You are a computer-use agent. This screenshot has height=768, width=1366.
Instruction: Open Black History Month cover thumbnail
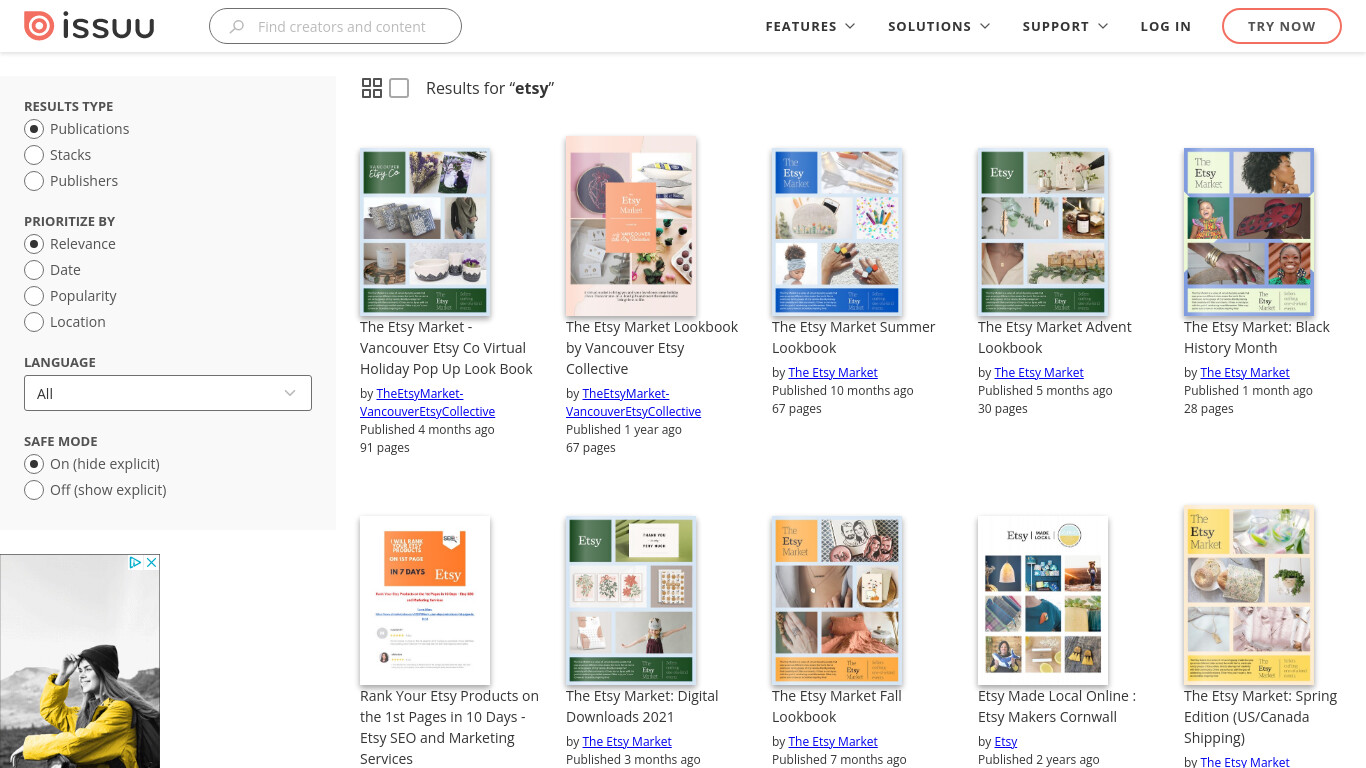1249,232
